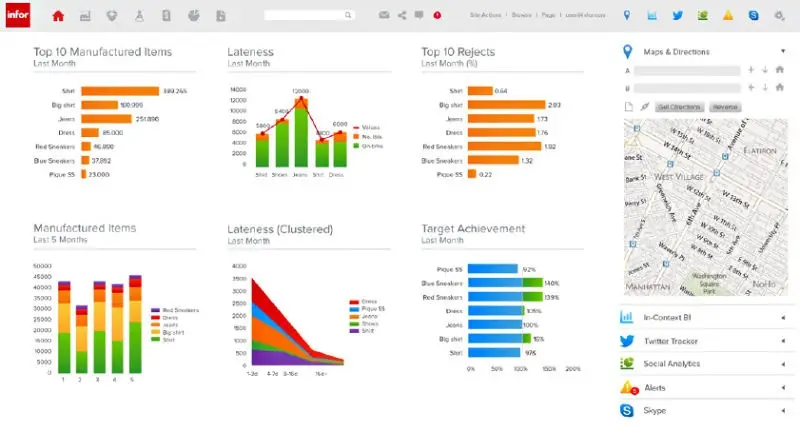Open the Page menu in header
This screenshot has width=800, height=427.
tap(548, 15)
